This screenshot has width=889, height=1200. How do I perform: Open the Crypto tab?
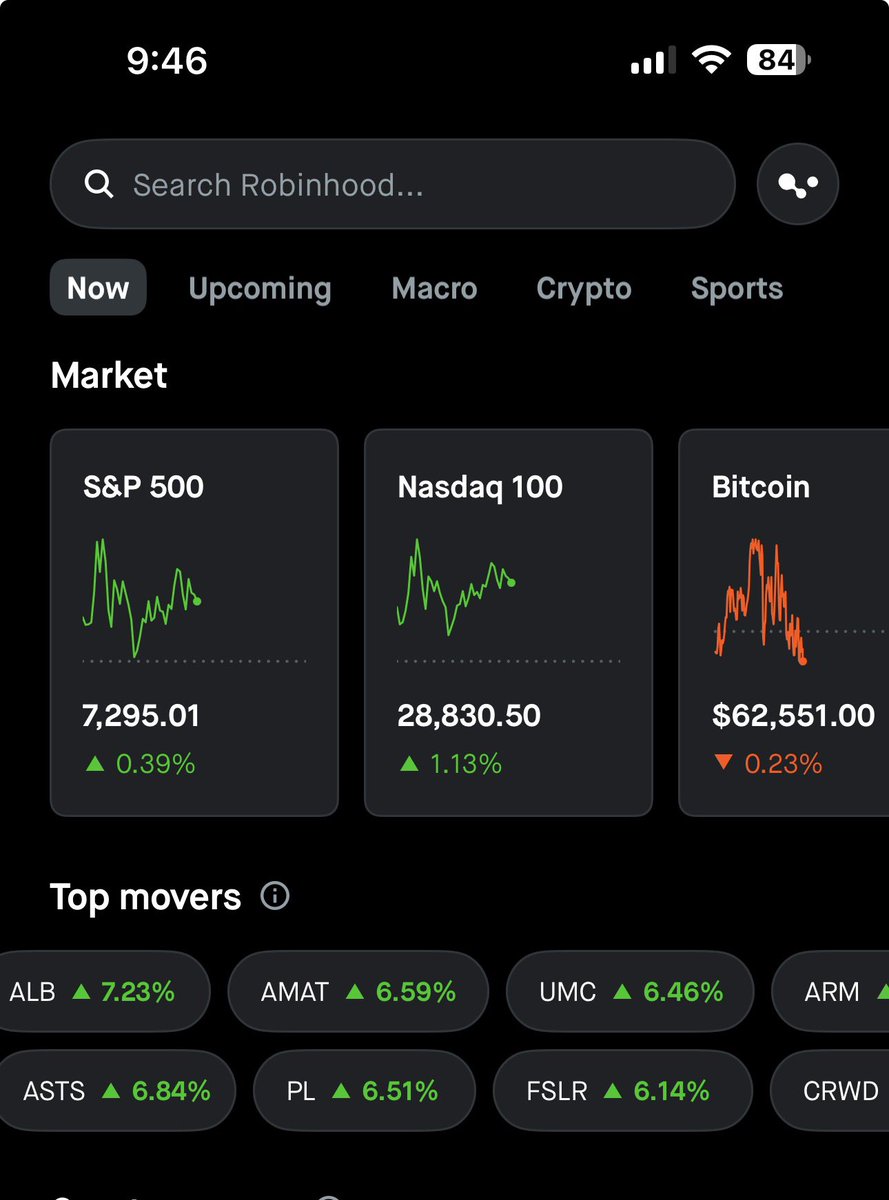[x=584, y=288]
